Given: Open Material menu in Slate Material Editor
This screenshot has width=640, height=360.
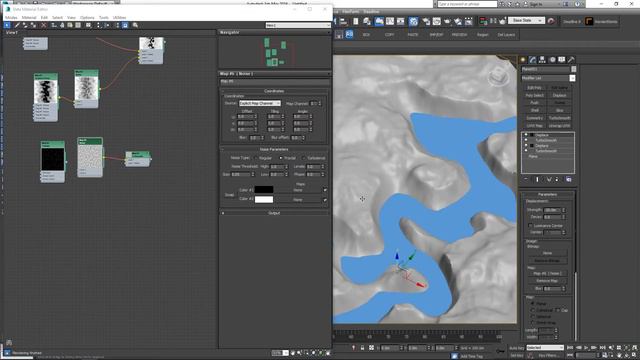Looking at the screenshot, I should [x=29, y=18].
